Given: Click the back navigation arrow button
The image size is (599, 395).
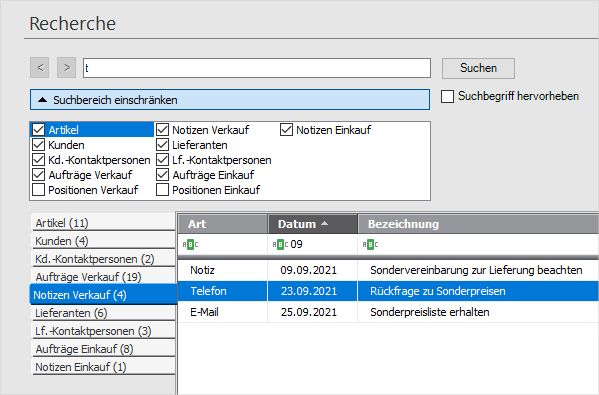Looking at the screenshot, I should 40,68.
